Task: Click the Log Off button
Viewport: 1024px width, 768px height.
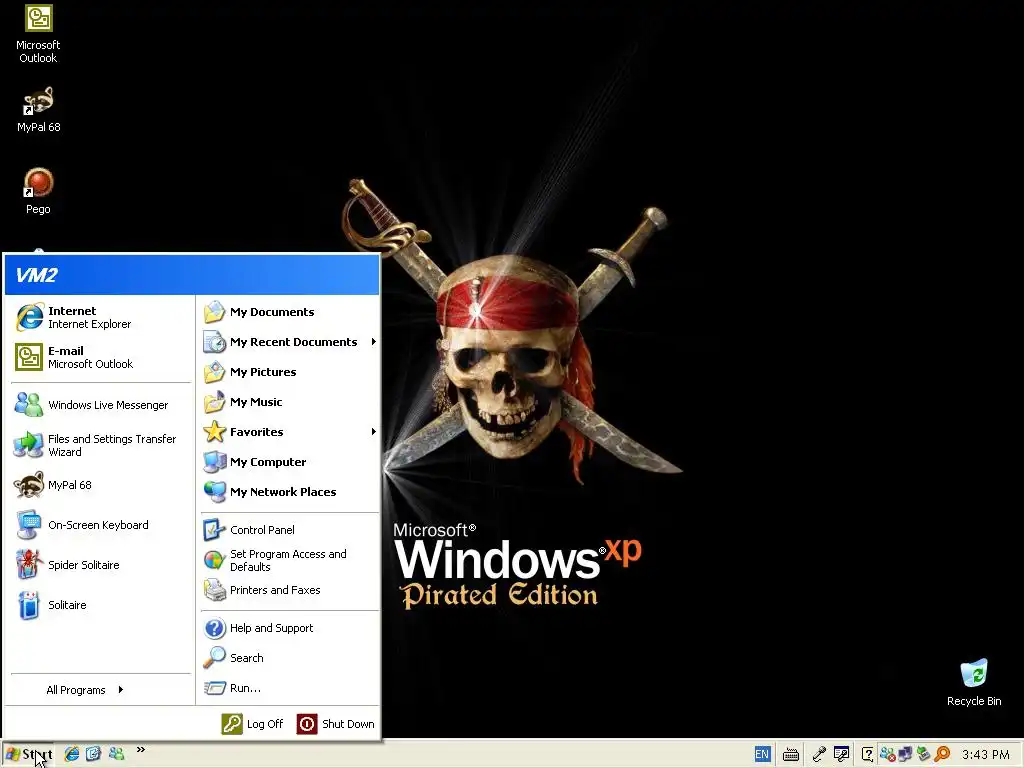Action: pyautogui.click(x=253, y=724)
